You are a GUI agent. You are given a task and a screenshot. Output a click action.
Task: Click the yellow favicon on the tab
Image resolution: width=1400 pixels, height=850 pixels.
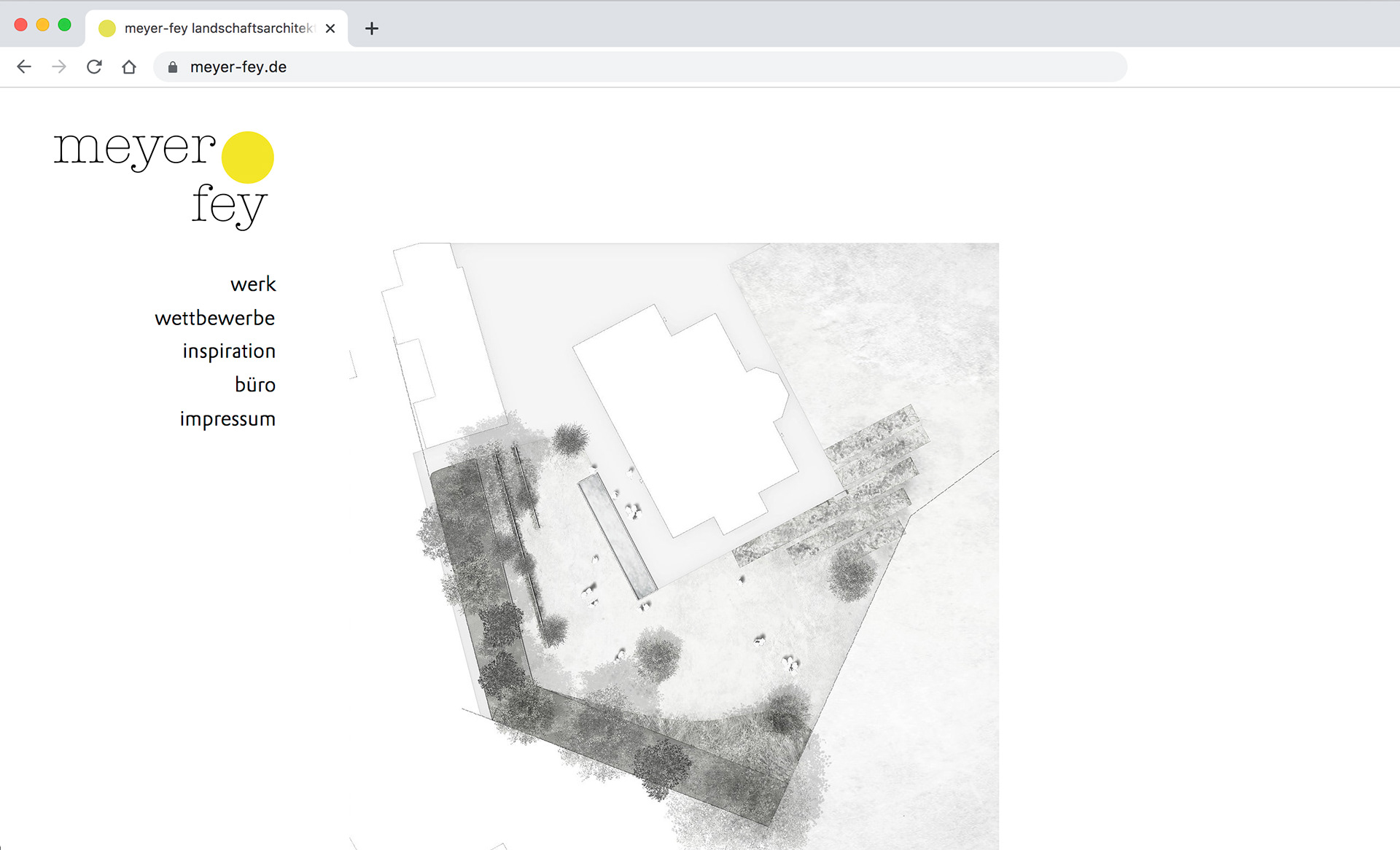(107, 28)
